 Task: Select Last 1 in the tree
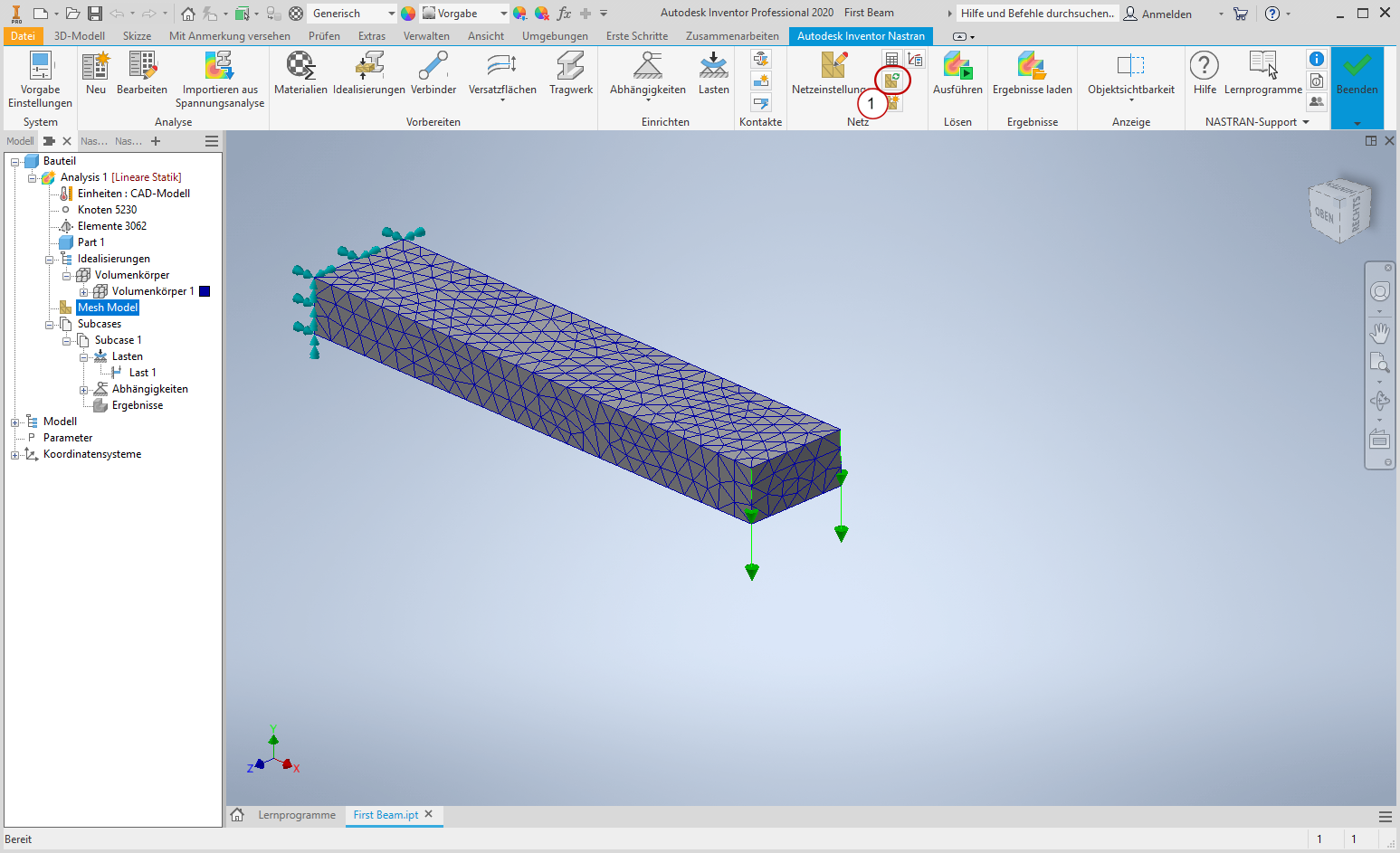pos(142,373)
